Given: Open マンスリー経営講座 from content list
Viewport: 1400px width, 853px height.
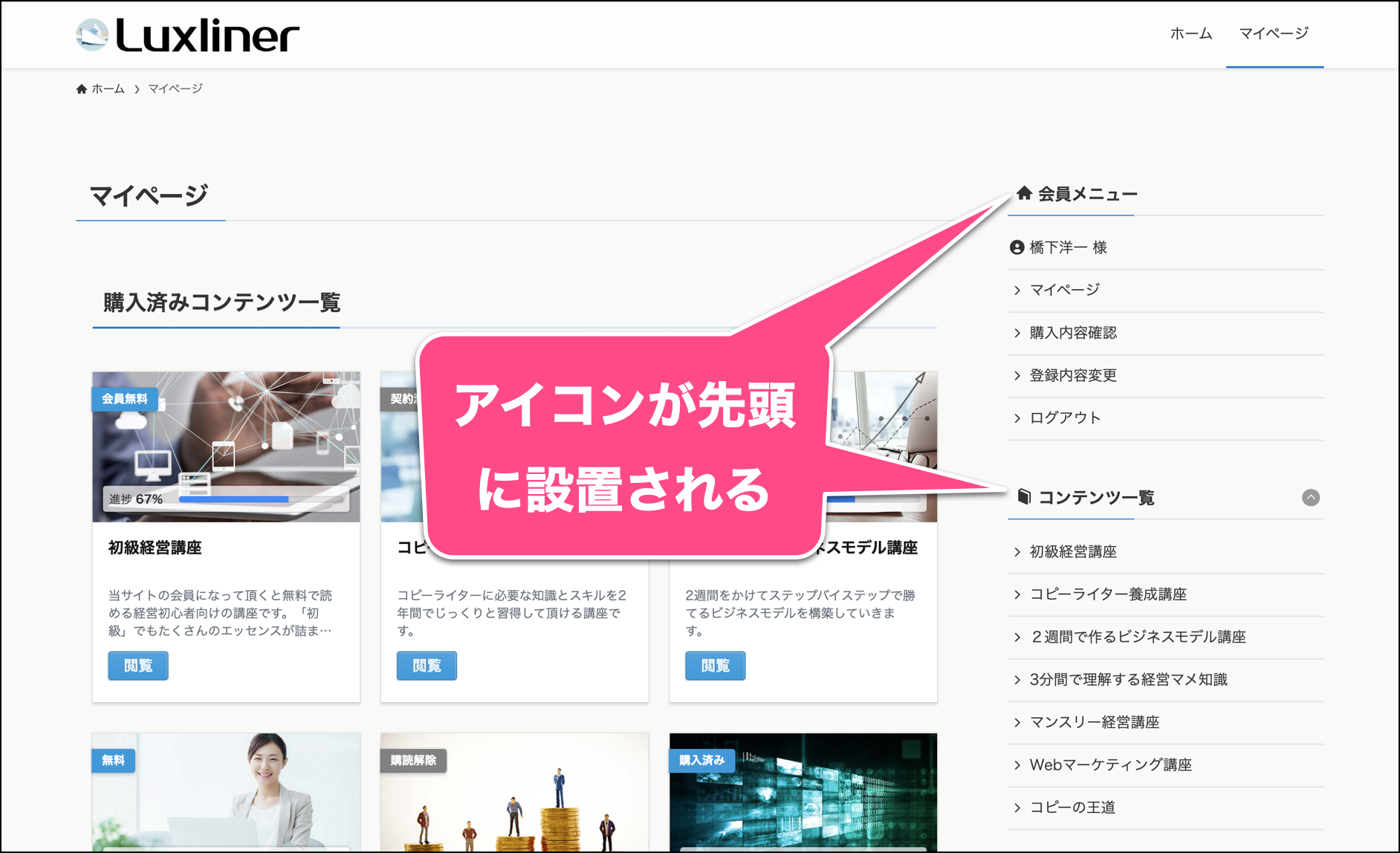Looking at the screenshot, I should (1094, 722).
